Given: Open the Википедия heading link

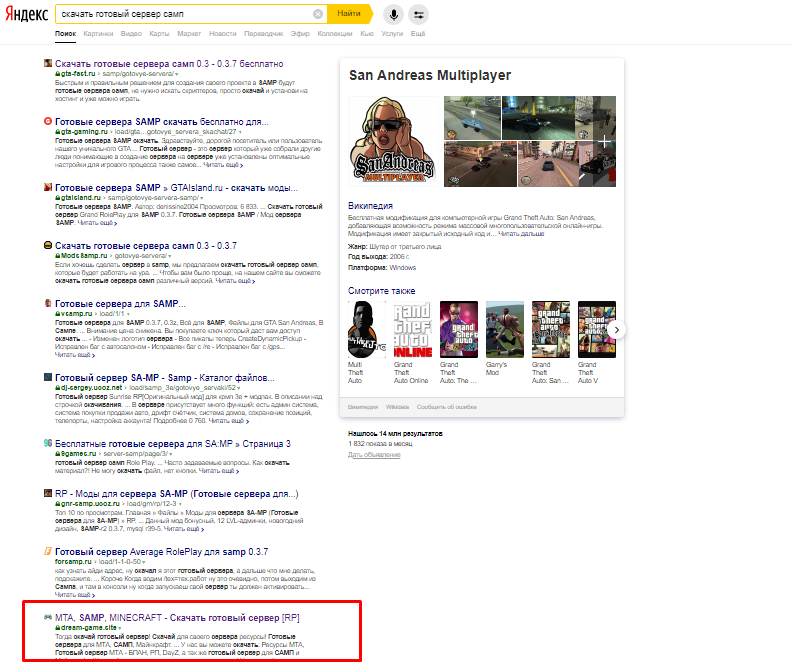Looking at the screenshot, I should coord(370,206).
